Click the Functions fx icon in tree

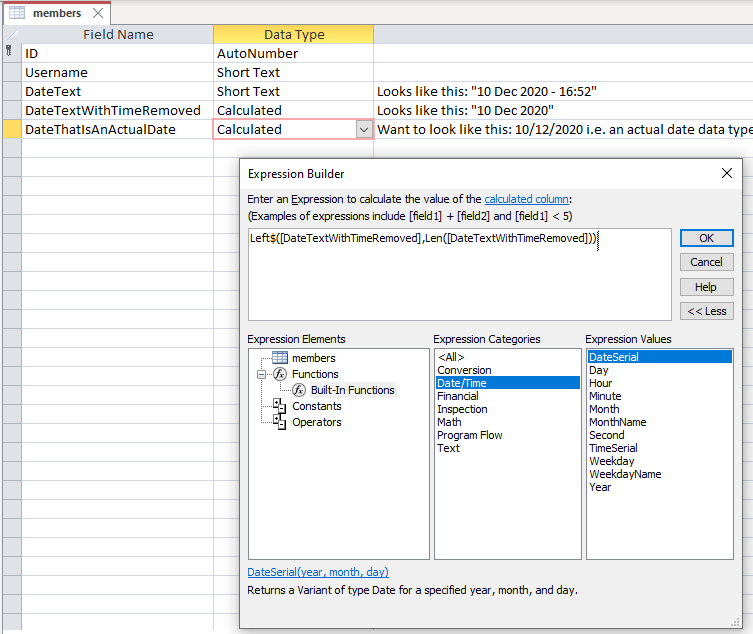(x=280, y=374)
